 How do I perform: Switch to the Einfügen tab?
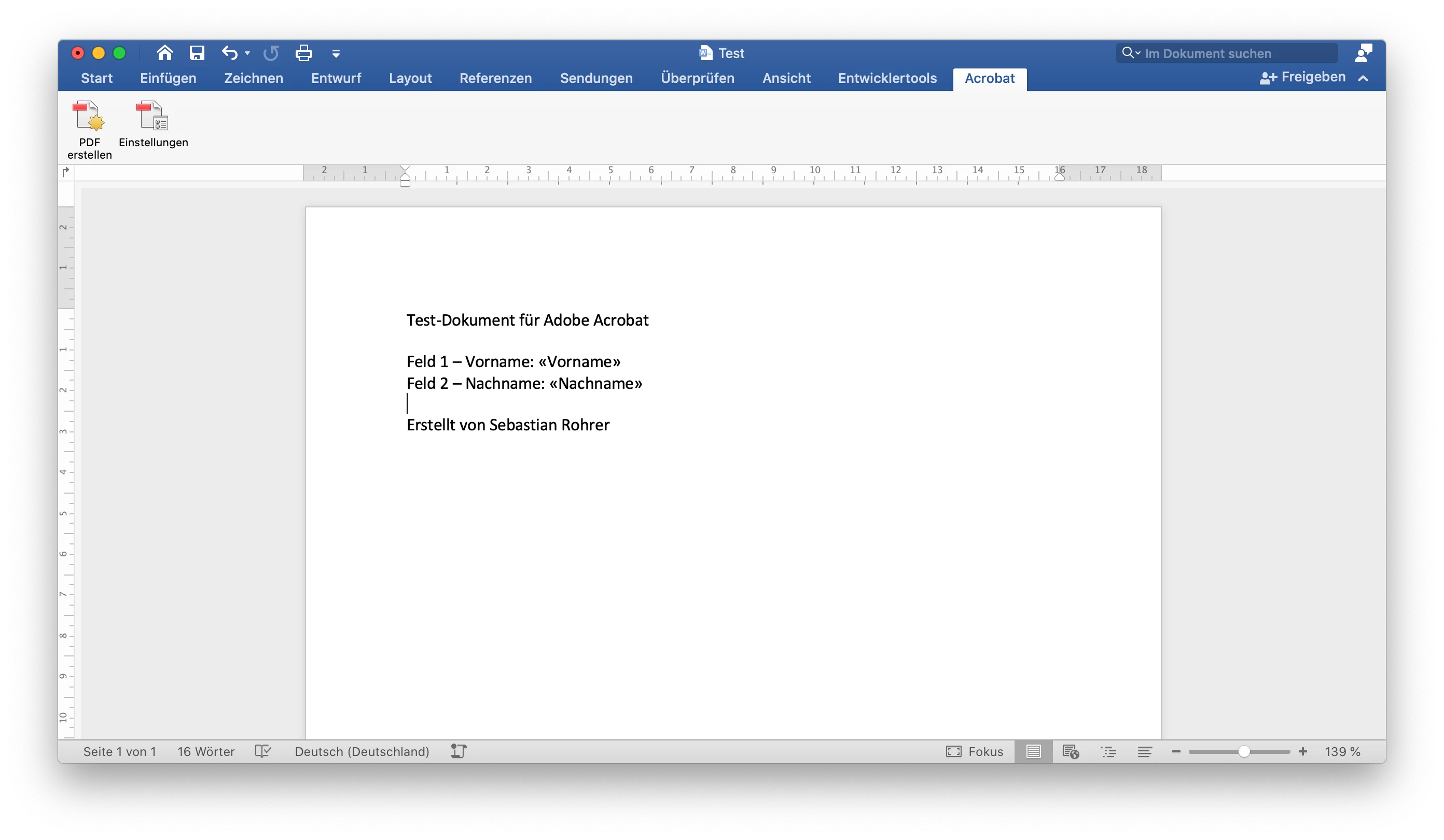(168, 78)
